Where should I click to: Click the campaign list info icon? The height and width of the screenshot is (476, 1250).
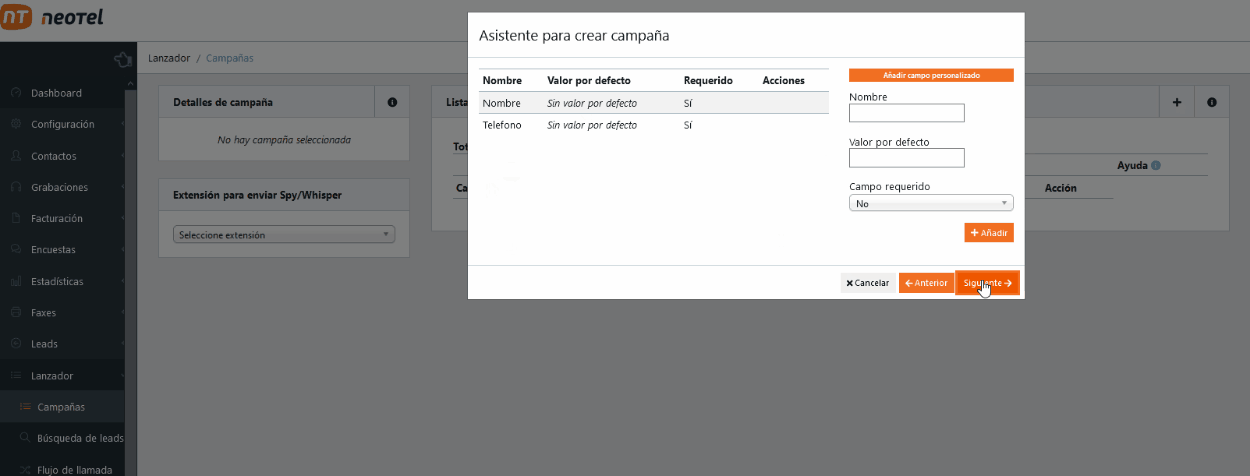pos(1211,102)
